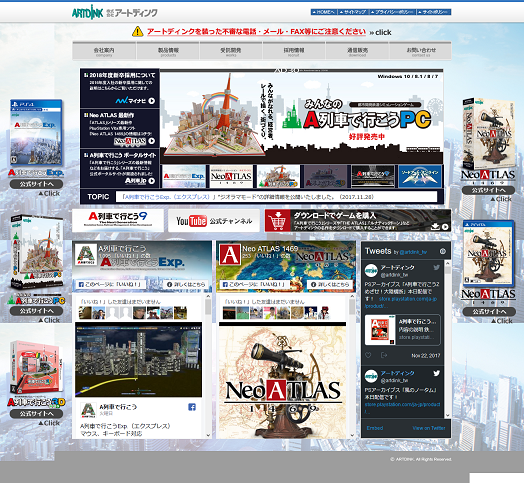The width and height of the screenshot is (524, 483).
Task: Click 詳しくはこちら on A列車で行こう widget
Action: pos(186,284)
